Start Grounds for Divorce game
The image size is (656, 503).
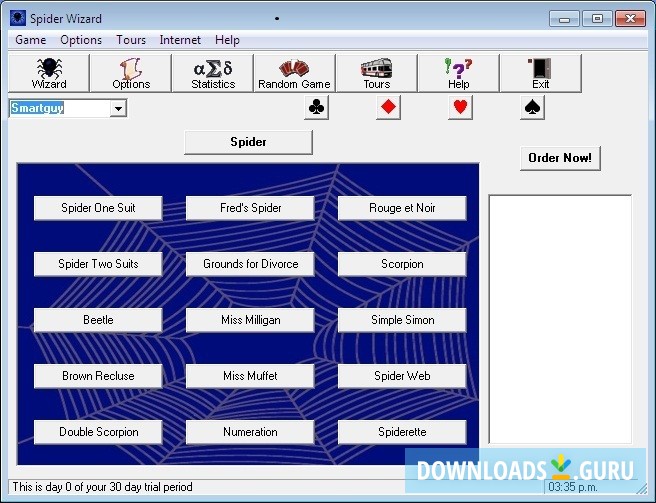point(250,264)
